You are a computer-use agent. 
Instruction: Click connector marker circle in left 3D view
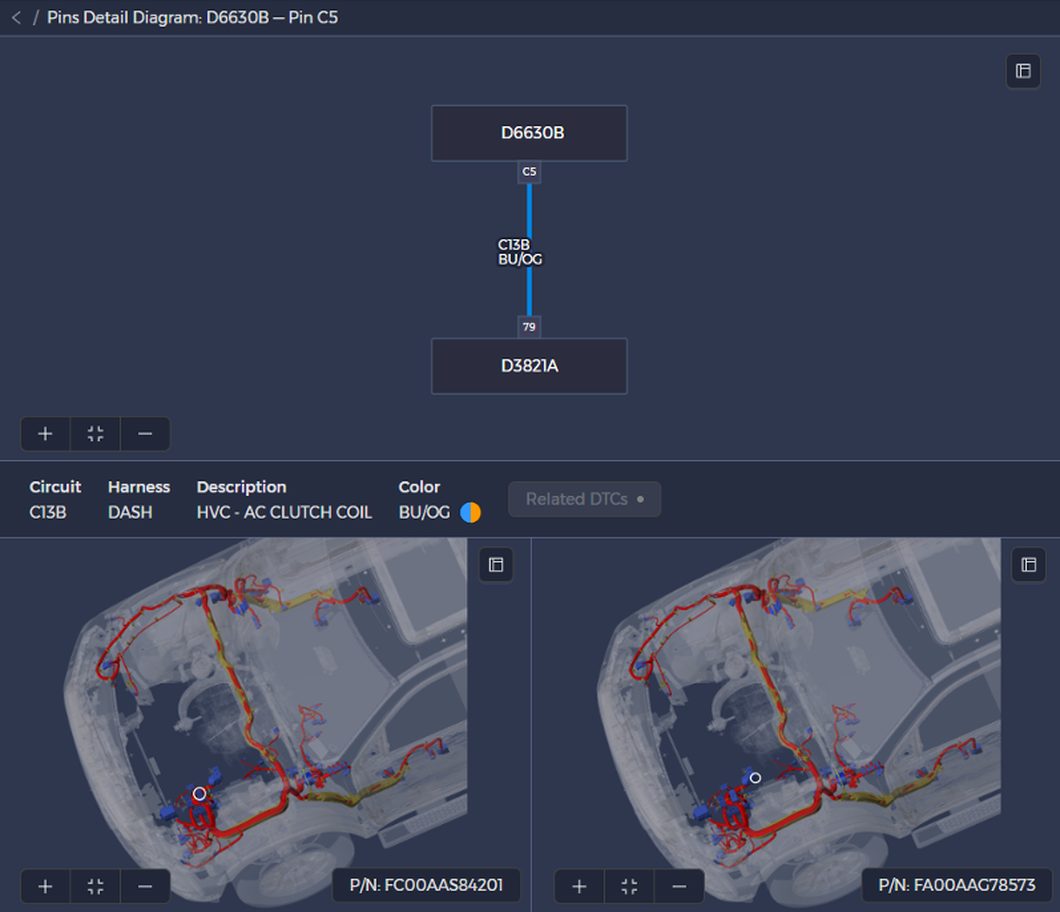pos(199,794)
